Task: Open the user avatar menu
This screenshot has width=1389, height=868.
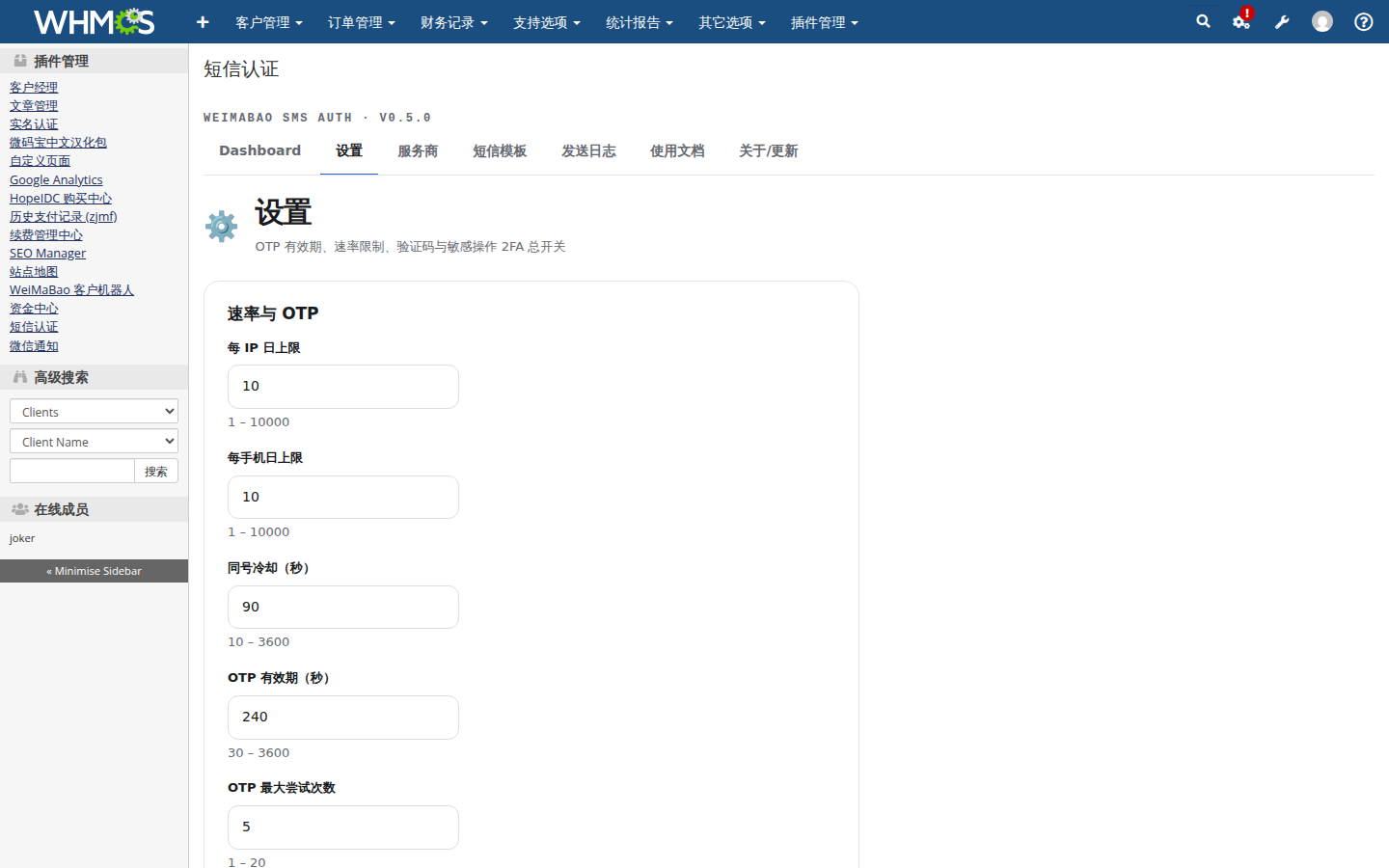Action: click(1322, 21)
